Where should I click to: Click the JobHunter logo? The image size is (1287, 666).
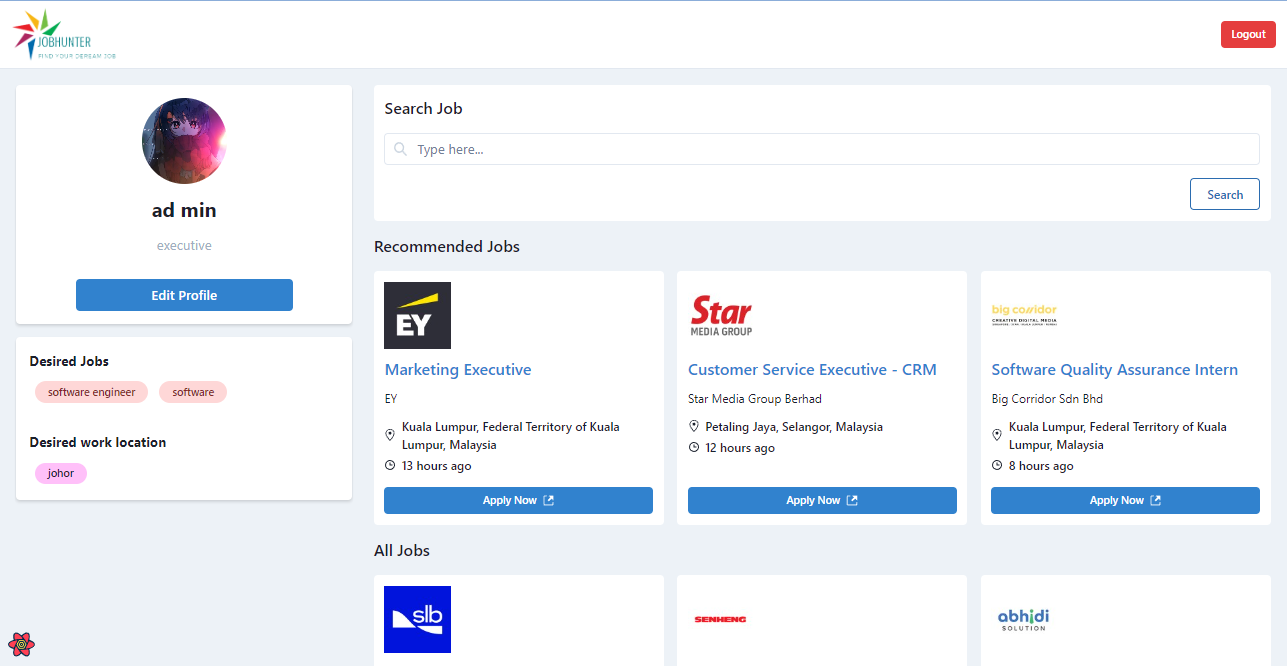click(x=63, y=33)
